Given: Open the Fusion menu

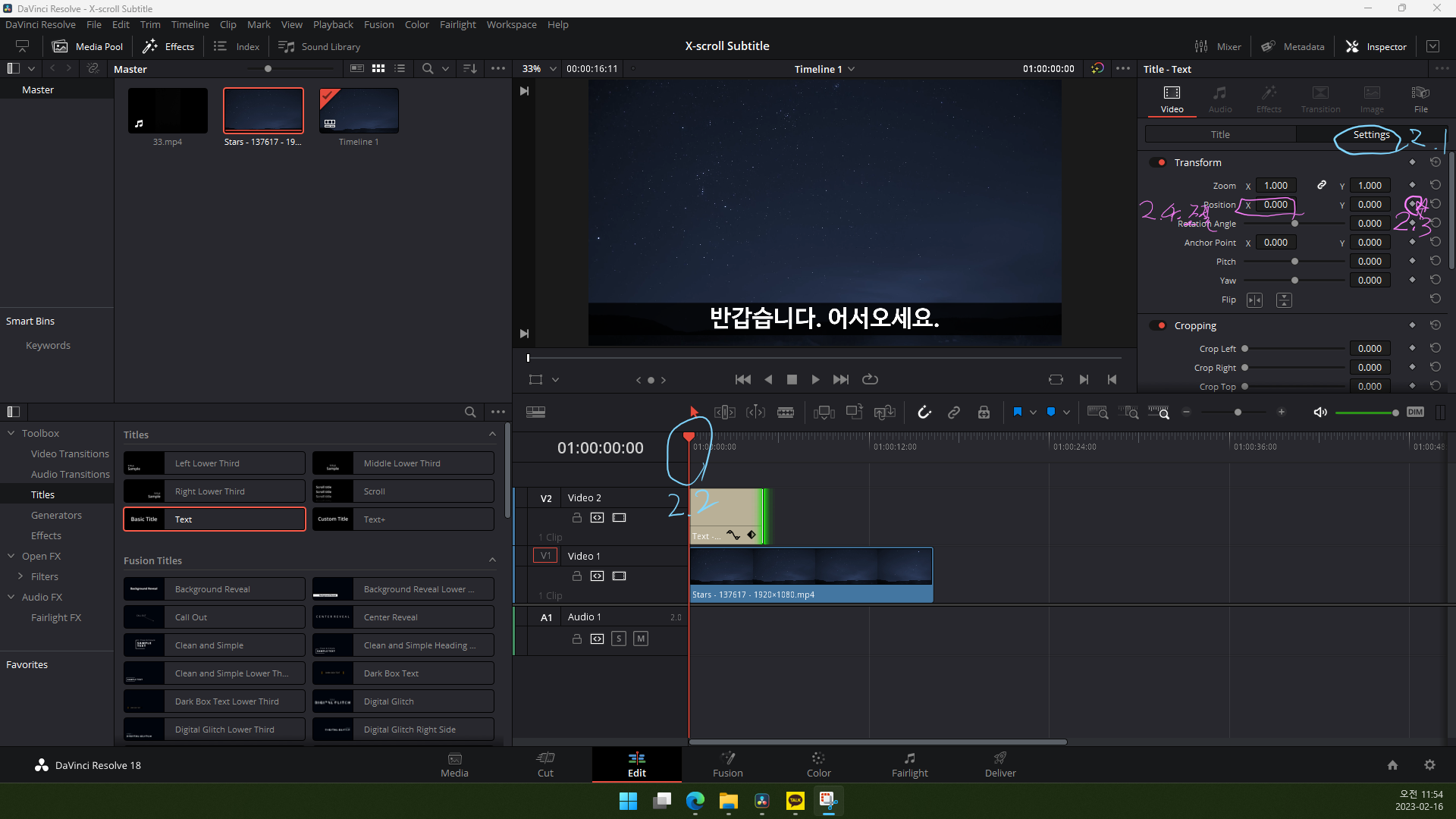Looking at the screenshot, I should pyautogui.click(x=378, y=24).
